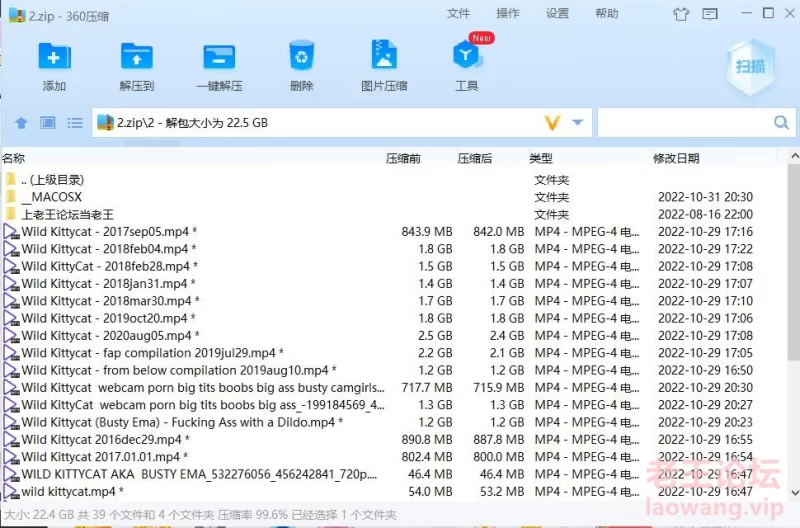Click the zip archive icon in path bar
This screenshot has height=528, width=800.
coord(105,122)
